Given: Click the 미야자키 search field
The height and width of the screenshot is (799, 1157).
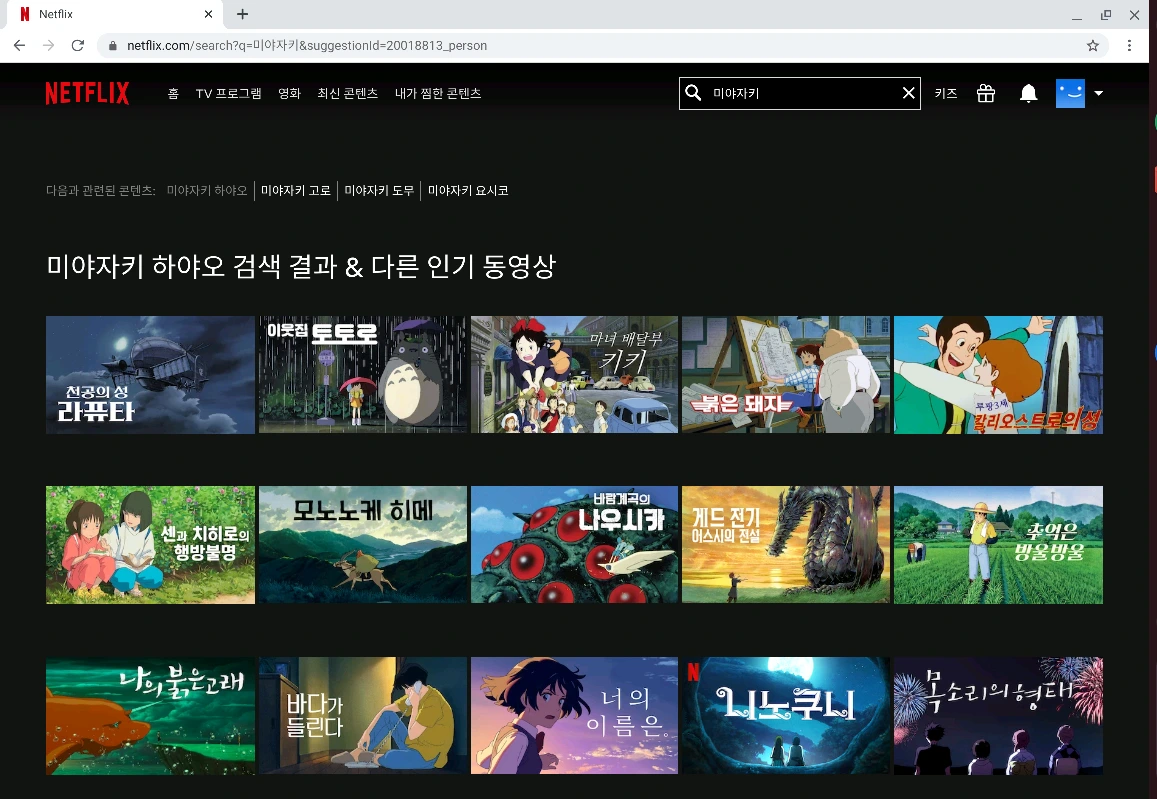Looking at the screenshot, I should 800,93.
